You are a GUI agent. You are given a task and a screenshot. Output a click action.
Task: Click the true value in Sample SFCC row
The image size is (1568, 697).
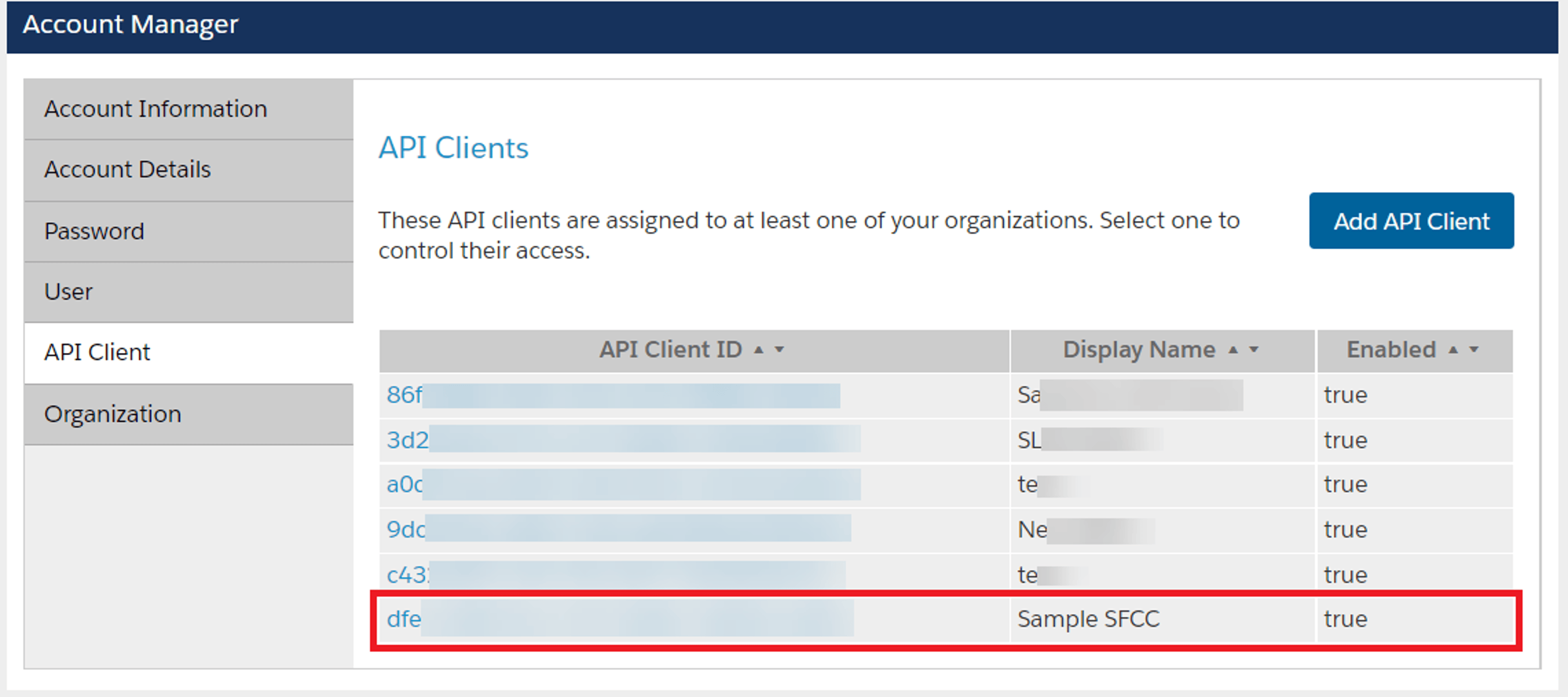point(1346,619)
